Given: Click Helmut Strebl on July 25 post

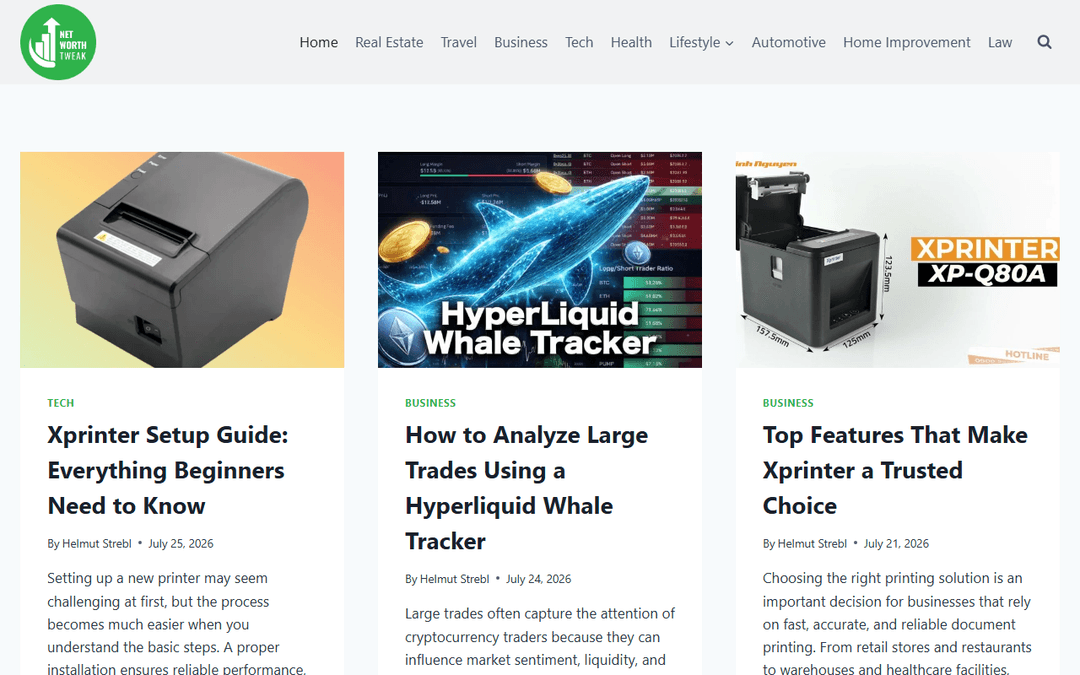Looking at the screenshot, I should (x=96, y=543).
